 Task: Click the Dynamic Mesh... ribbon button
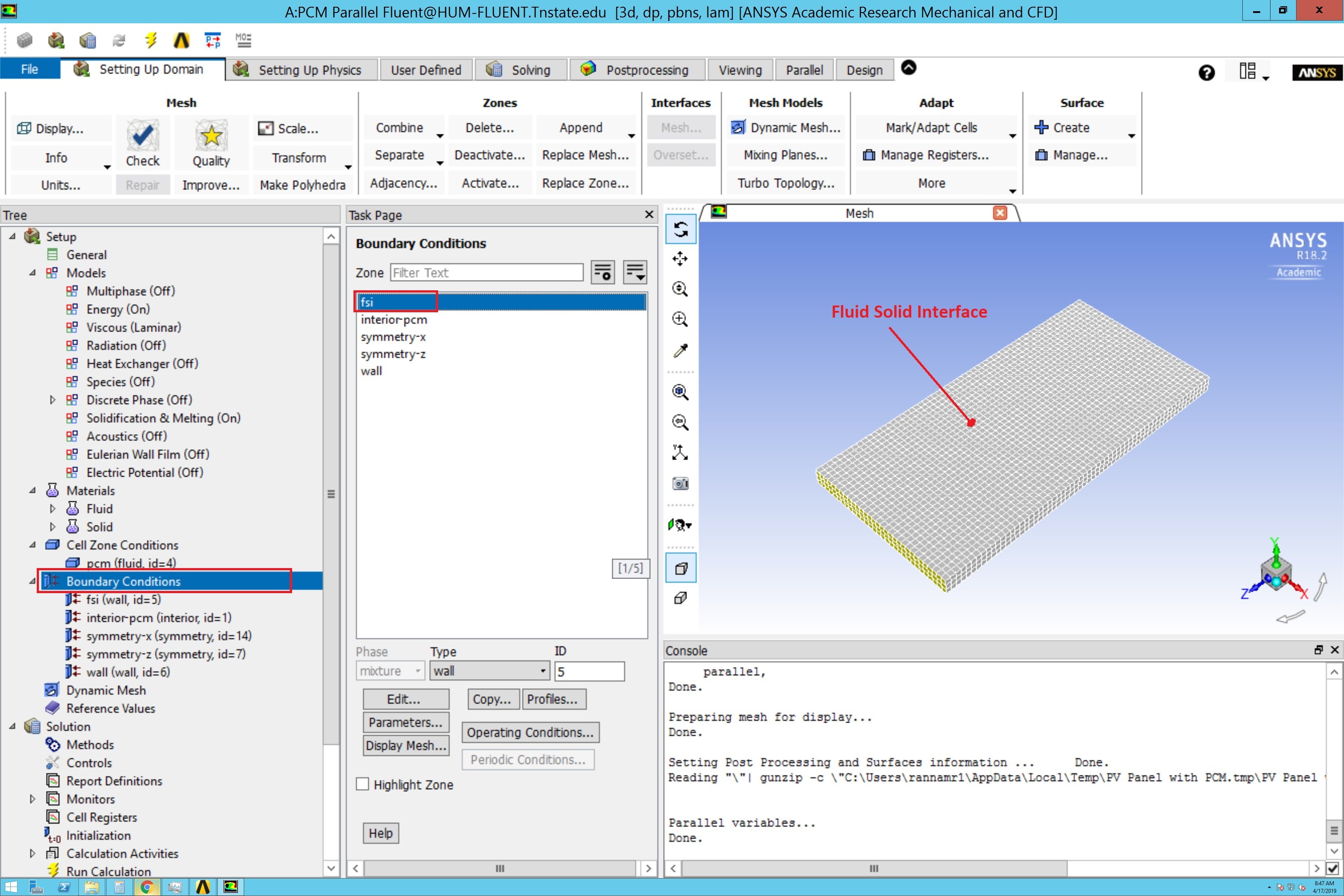tap(786, 127)
